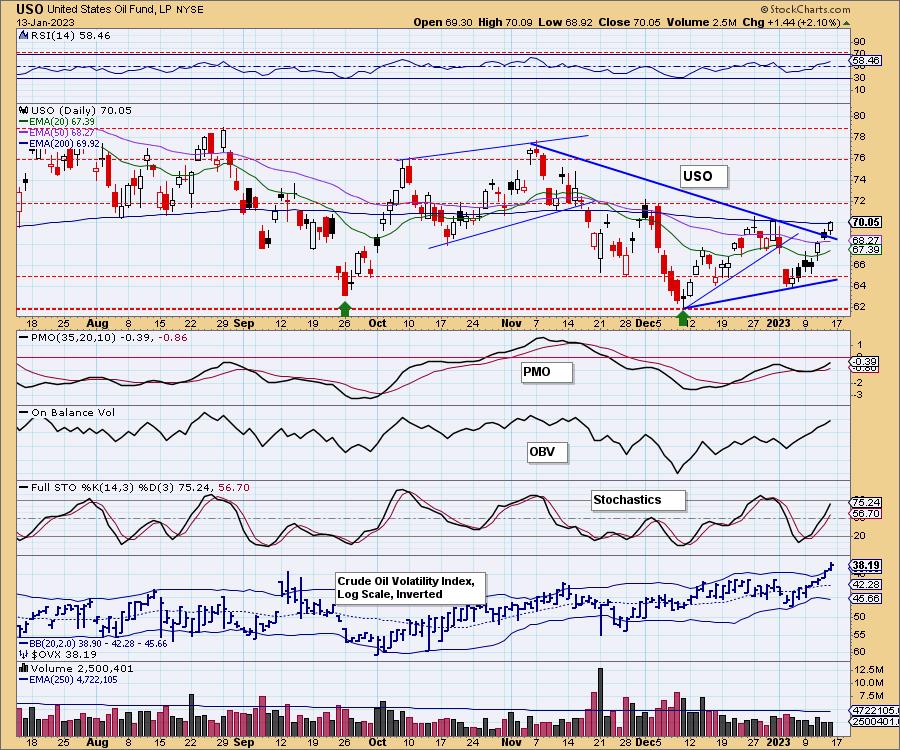This screenshot has height=750, width=900.
Task: Click the -0.39 PMO axis tag
Action: 864,362
